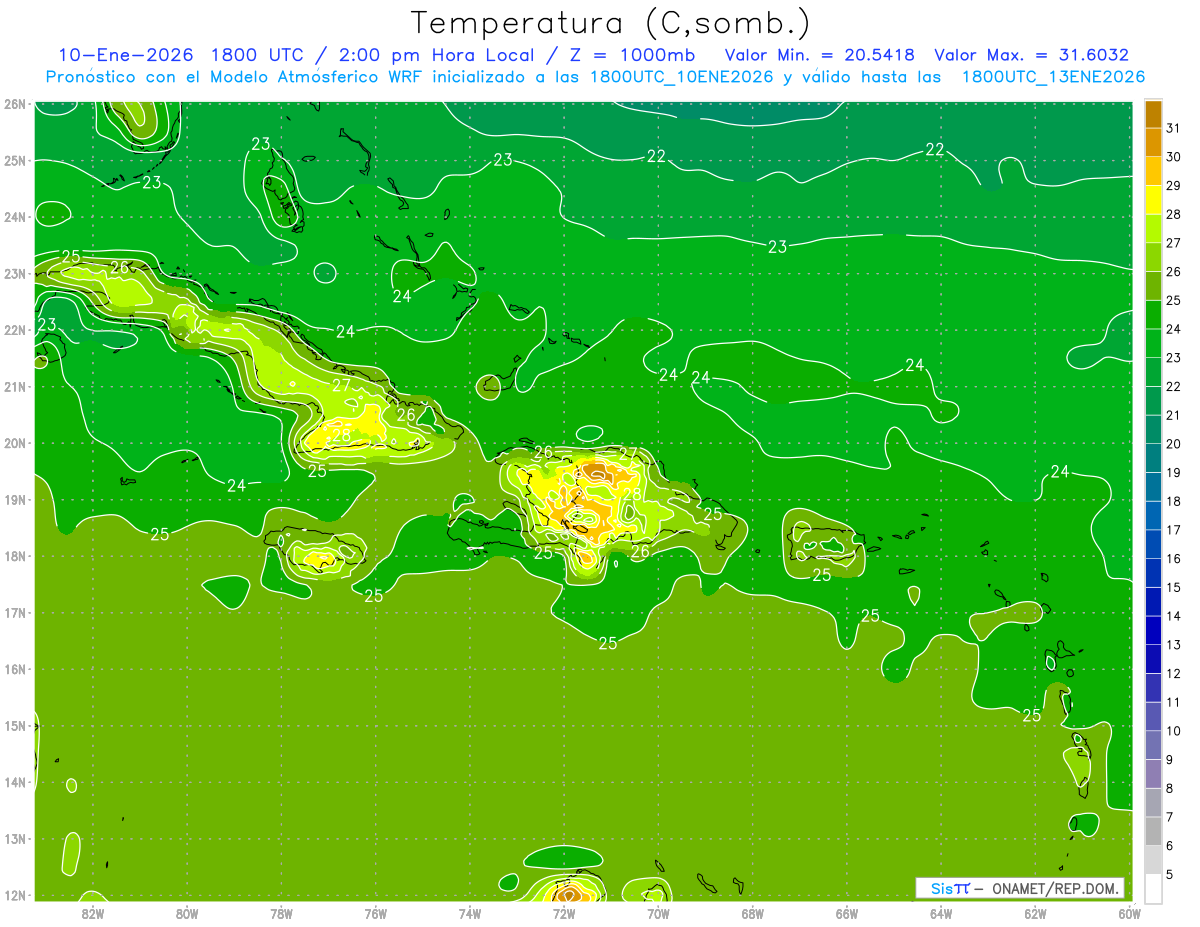Click the '13N' latitude axis label

click(14, 839)
